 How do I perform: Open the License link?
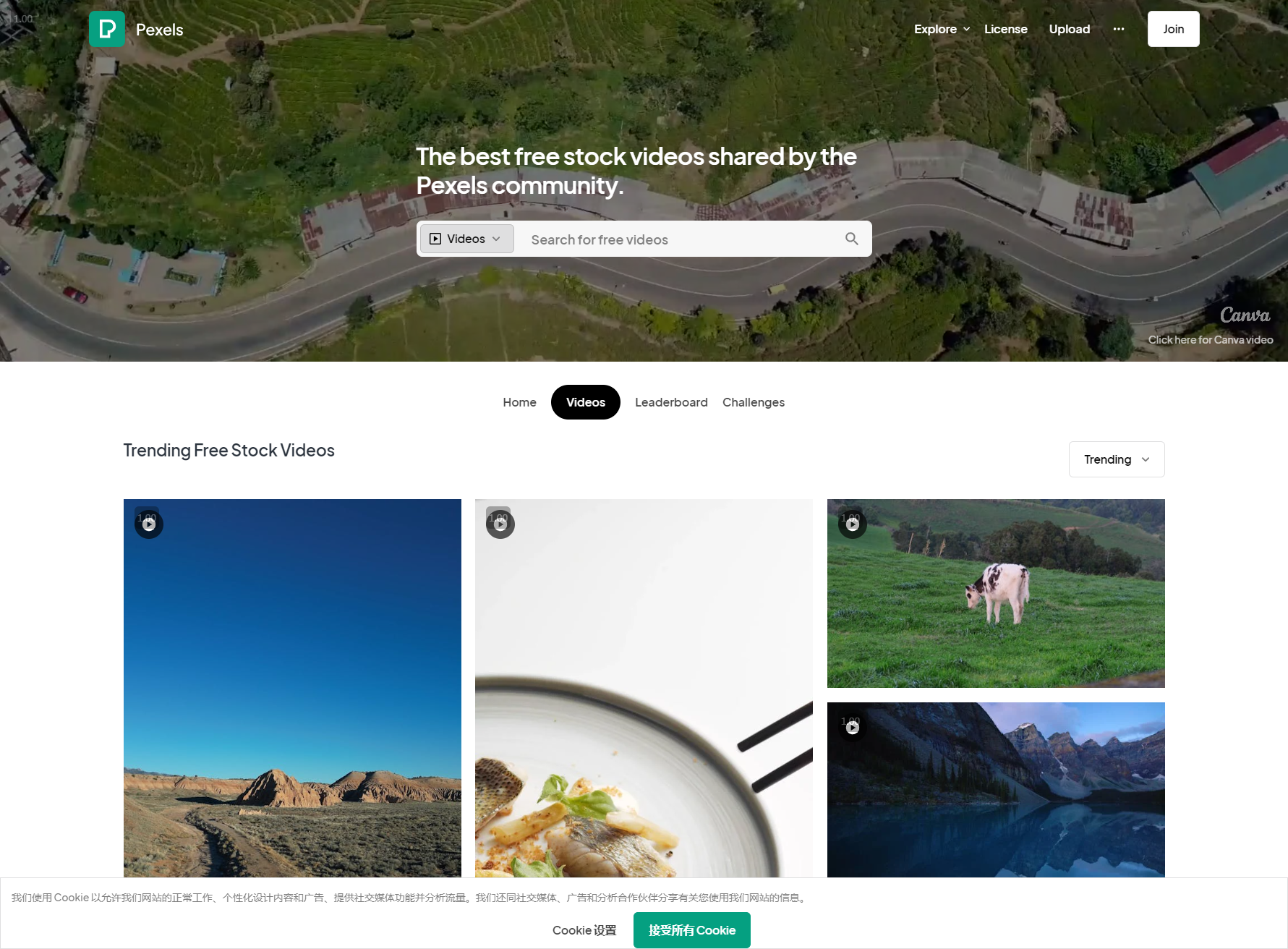[1005, 29]
